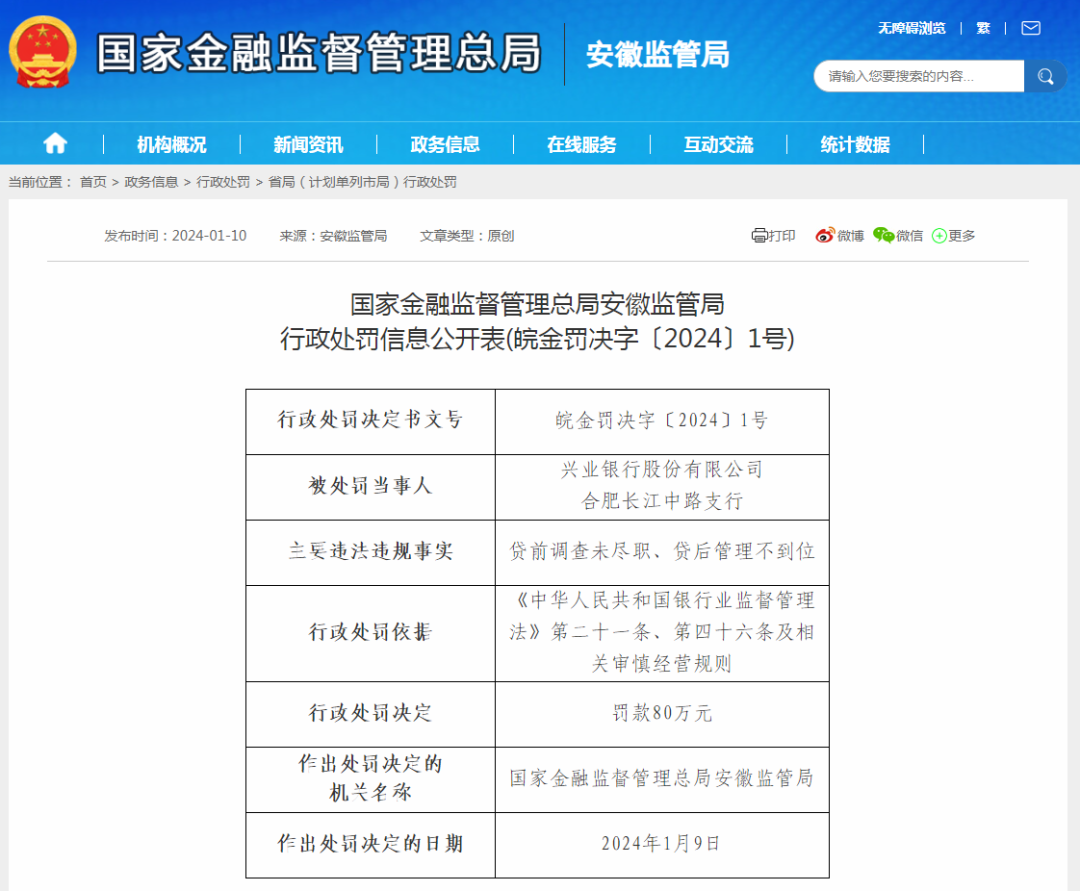
Task: Share via the WeChat icon
Action: point(883,235)
